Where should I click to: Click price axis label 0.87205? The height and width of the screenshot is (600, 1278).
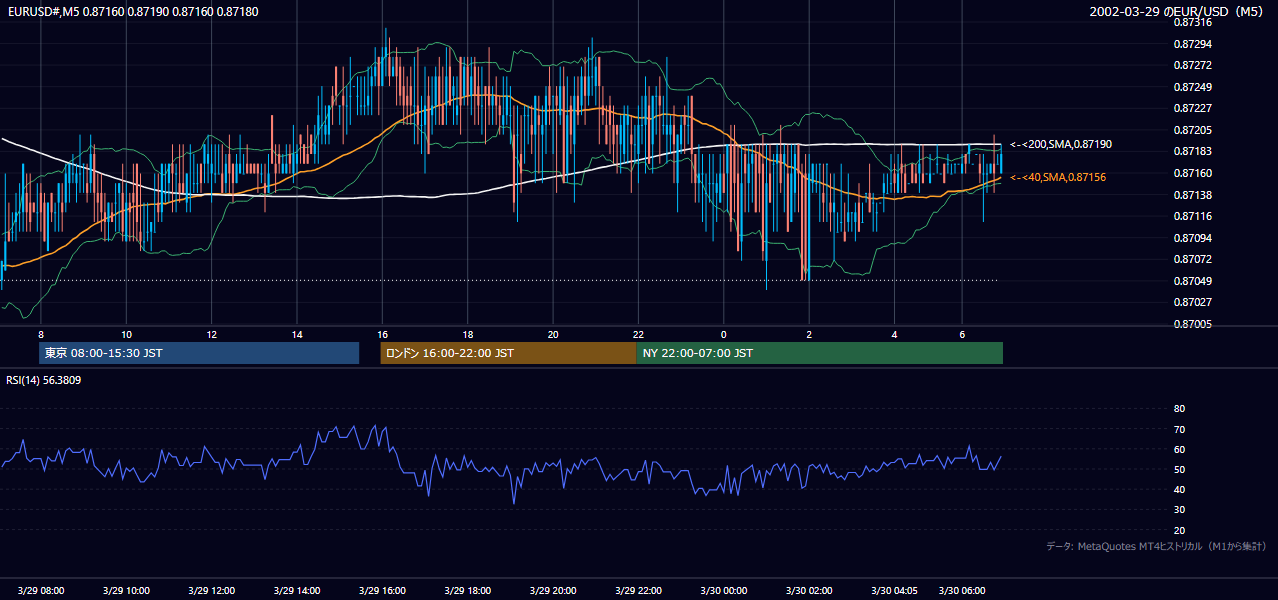click(1192, 130)
